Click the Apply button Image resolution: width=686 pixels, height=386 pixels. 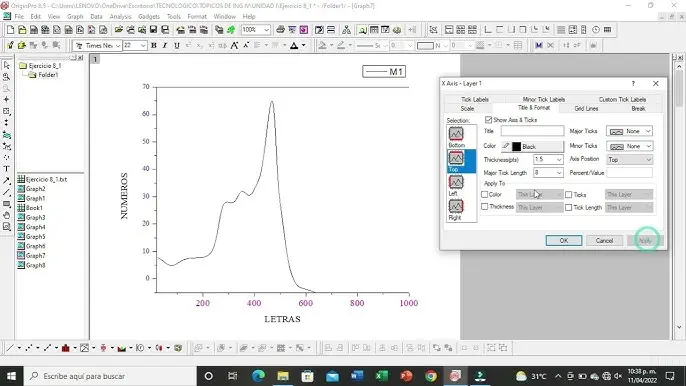click(x=645, y=241)
